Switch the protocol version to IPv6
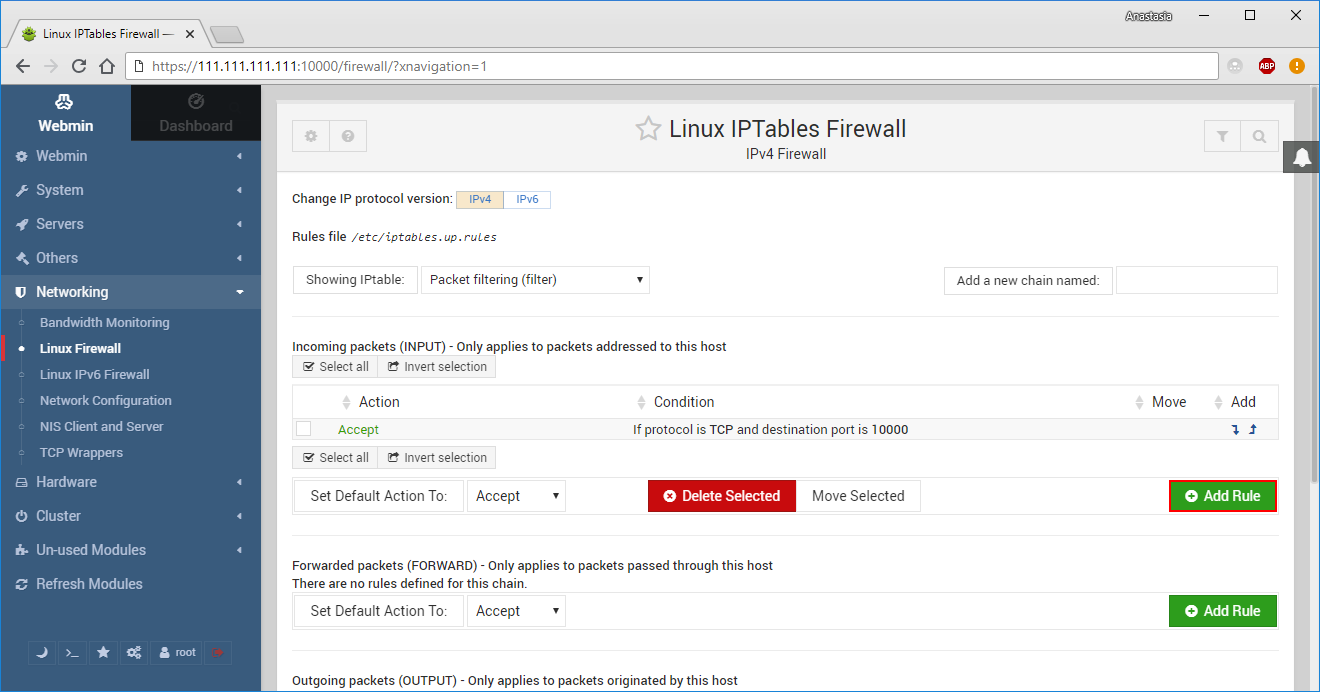 pyautogui.click(x=527, y=199)
